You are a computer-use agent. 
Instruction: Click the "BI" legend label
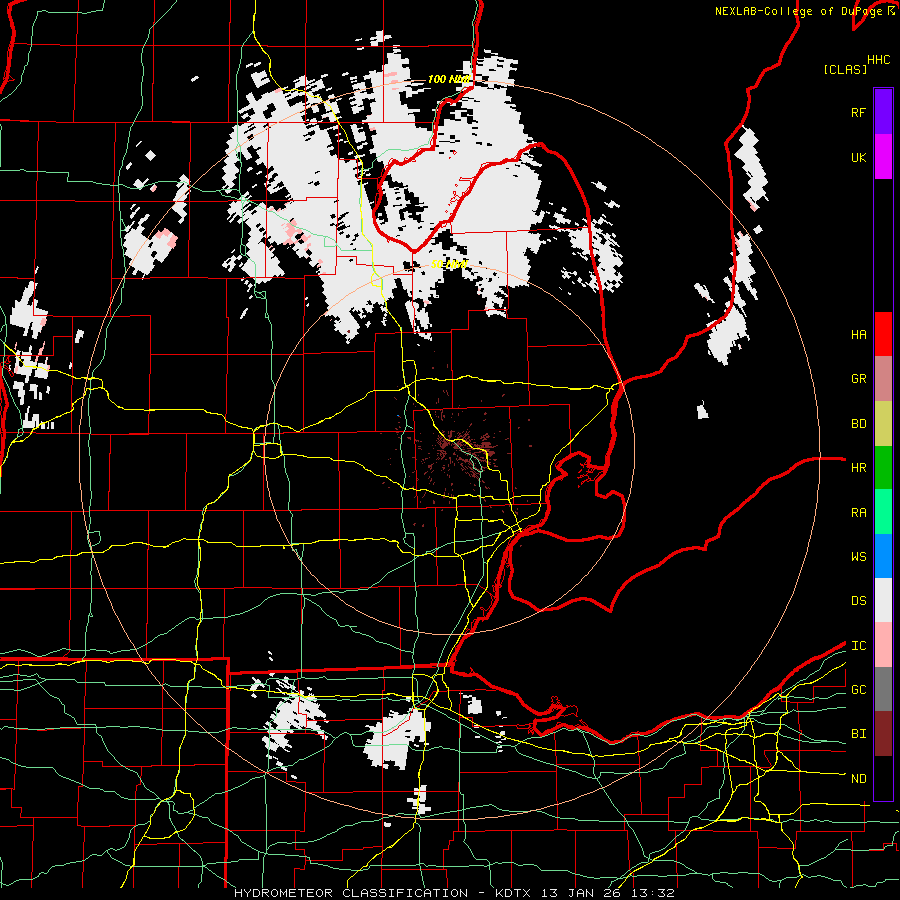(x=858, y=734)
